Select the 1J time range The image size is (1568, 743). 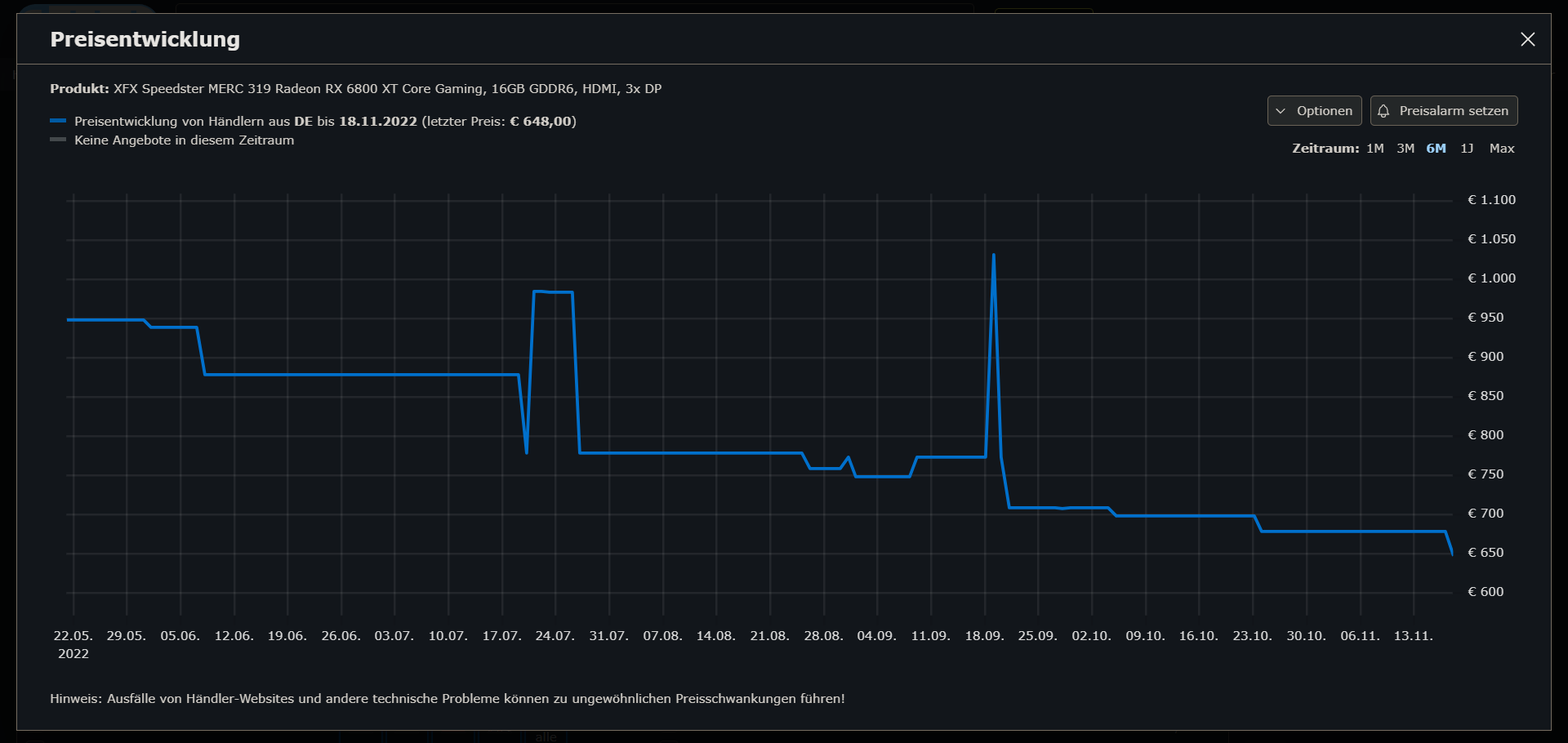tap(1468, 148)
